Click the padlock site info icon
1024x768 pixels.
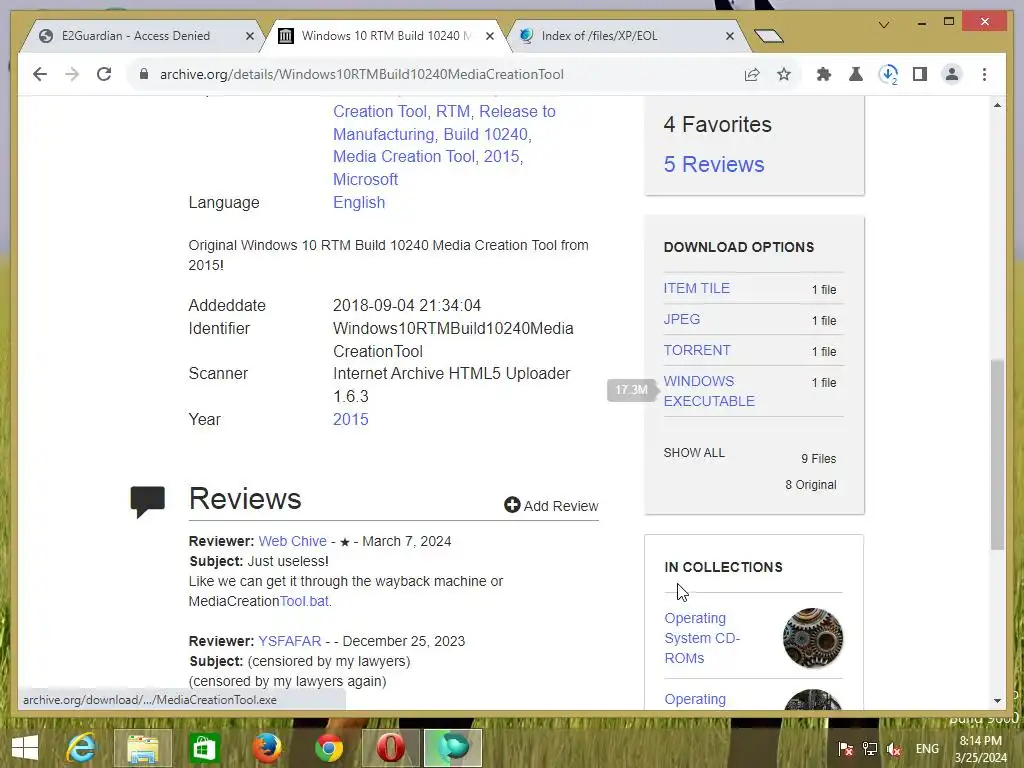coord(144,74)
